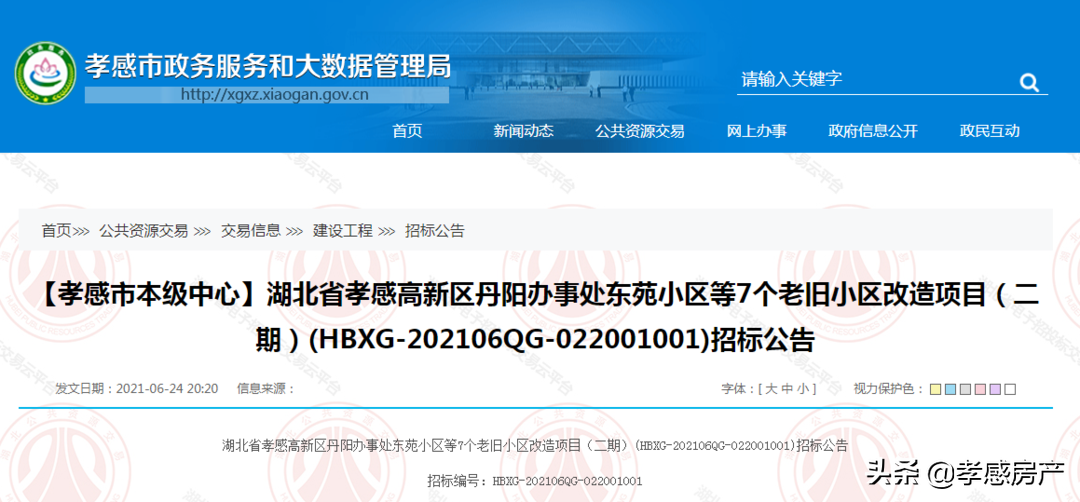Click the 公共资源交易 breadcrumb link
The height and width of the screenshot is (502, 1080).
(143, 231)
